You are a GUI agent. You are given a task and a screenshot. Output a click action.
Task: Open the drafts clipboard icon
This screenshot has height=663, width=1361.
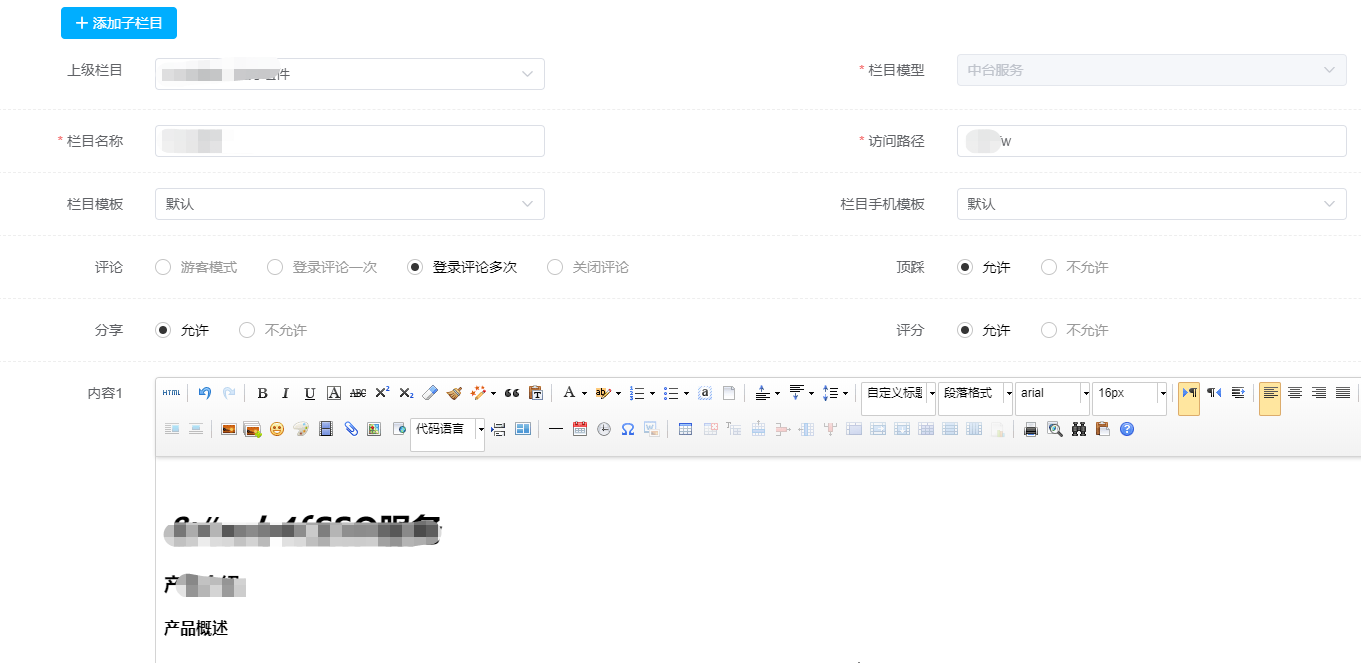tap(1103, 429)
